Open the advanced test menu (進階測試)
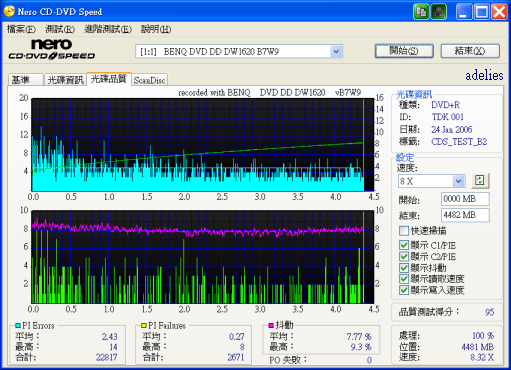511x370 pixels. (108, 29)
